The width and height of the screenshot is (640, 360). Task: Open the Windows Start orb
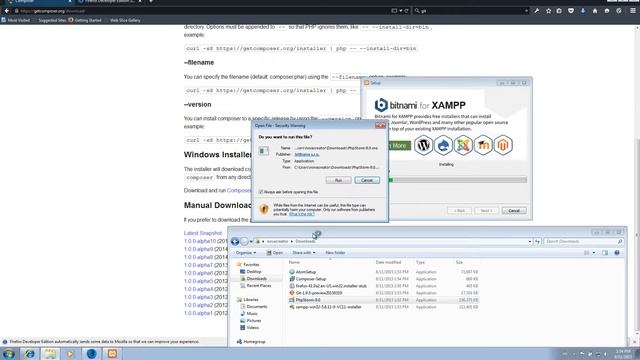pos(9,353)
